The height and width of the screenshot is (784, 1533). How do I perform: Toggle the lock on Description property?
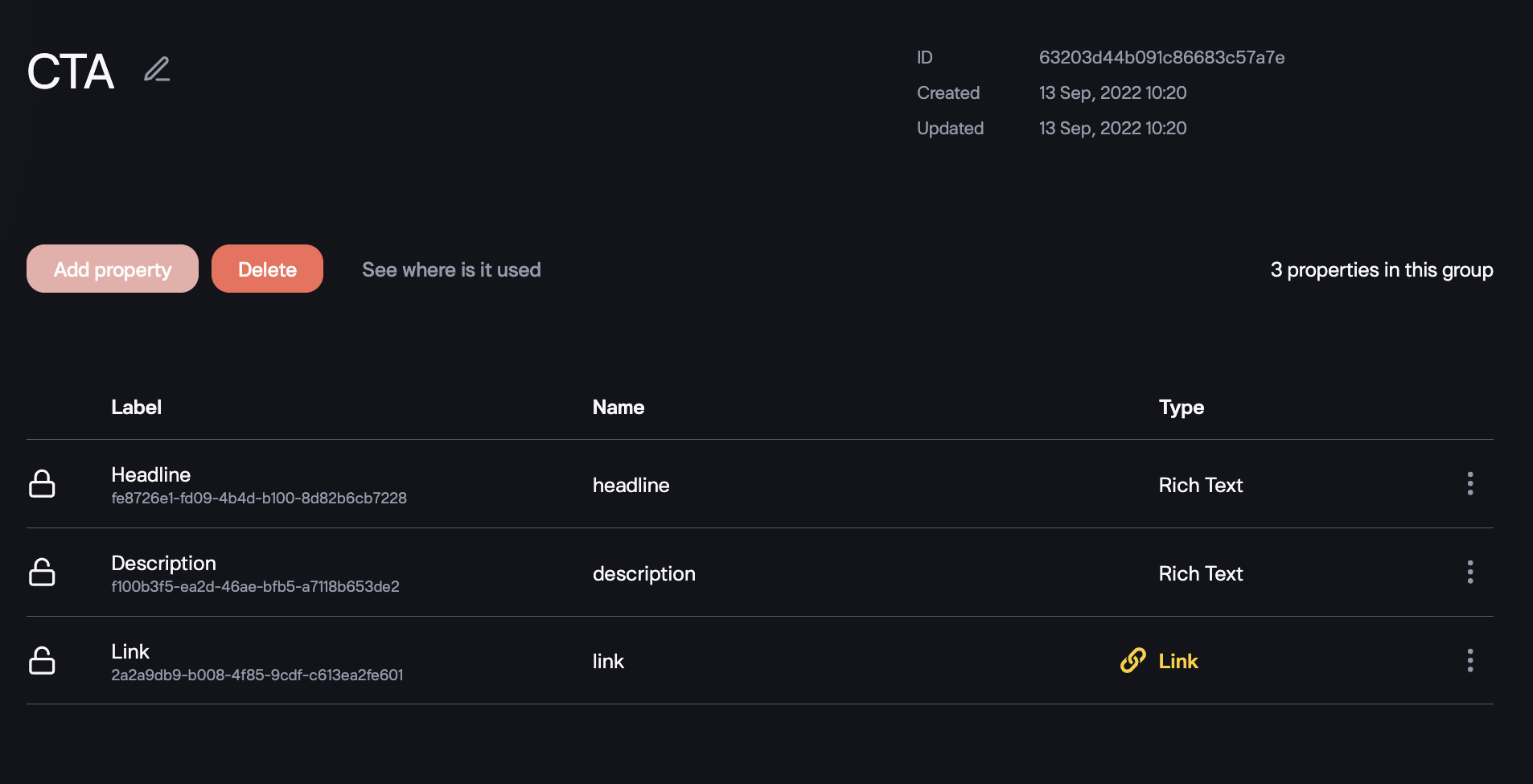click(x=42, y=573)
